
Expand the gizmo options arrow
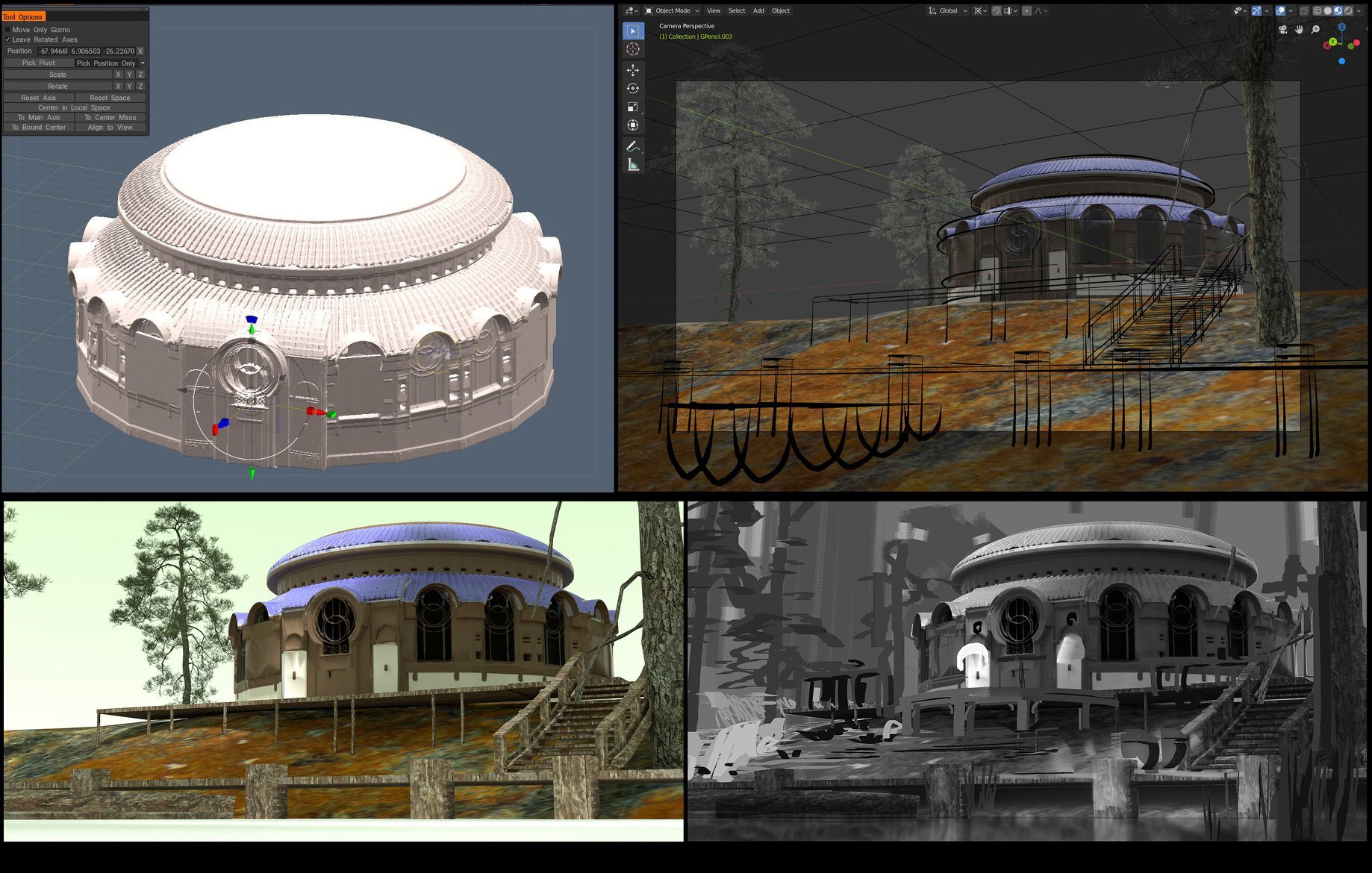coord(1267,10)
